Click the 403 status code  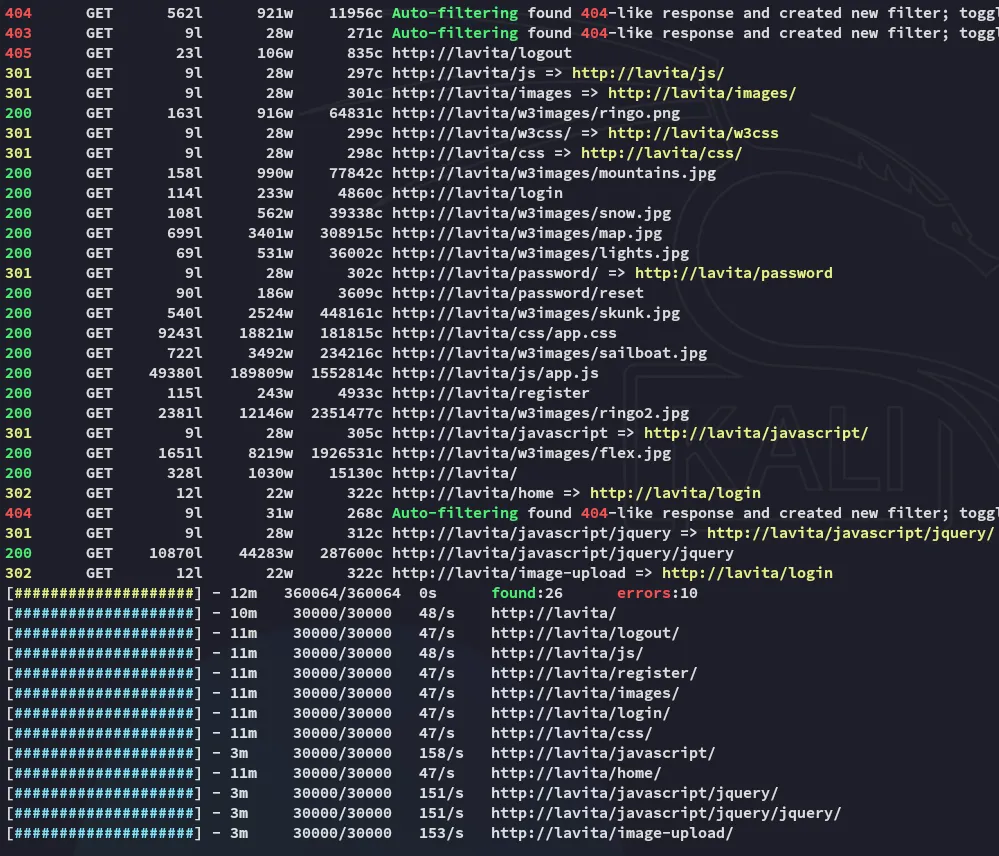pos(18,33)
